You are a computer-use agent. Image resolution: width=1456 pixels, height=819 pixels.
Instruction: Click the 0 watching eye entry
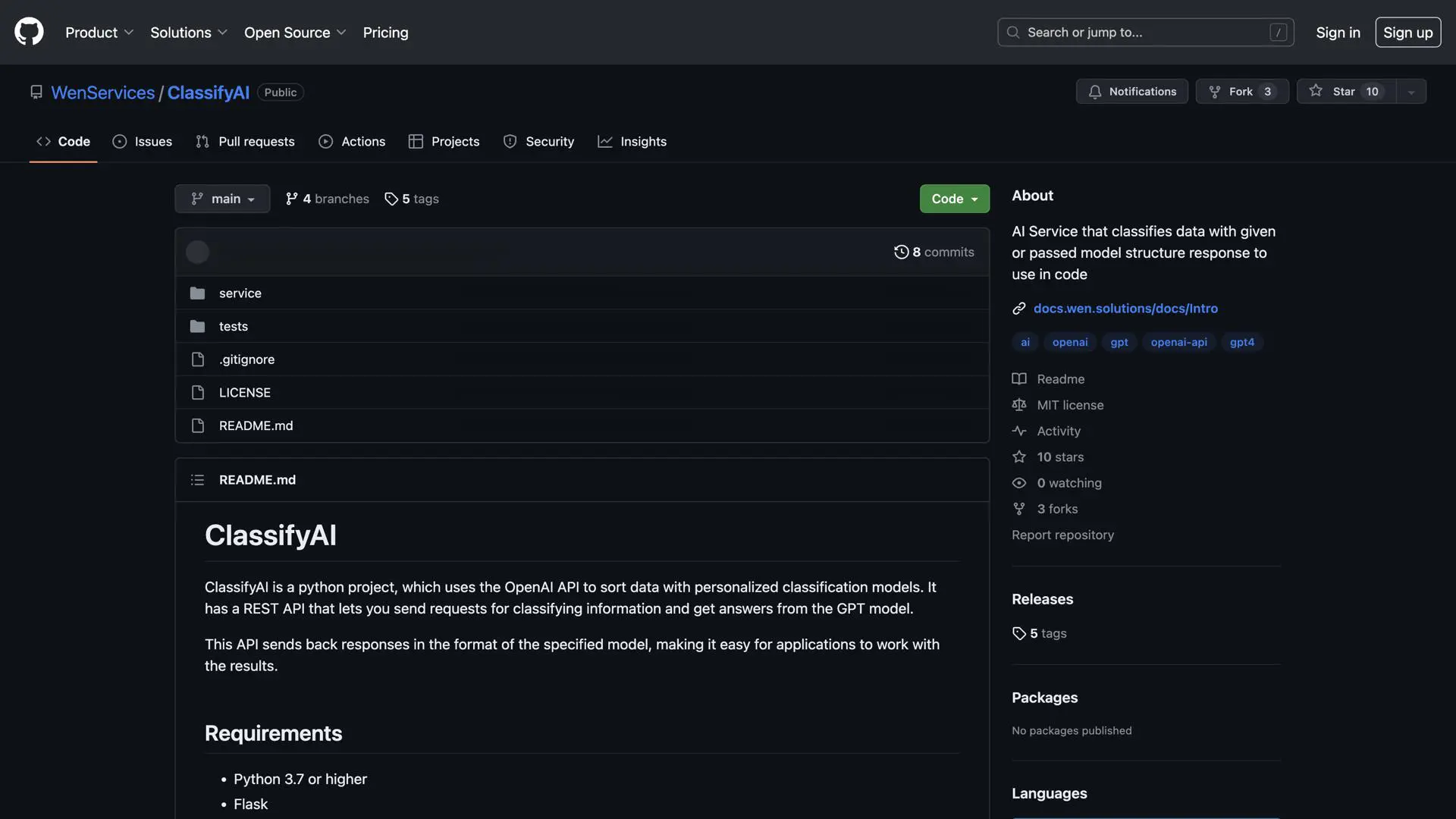coord(1068,483)
